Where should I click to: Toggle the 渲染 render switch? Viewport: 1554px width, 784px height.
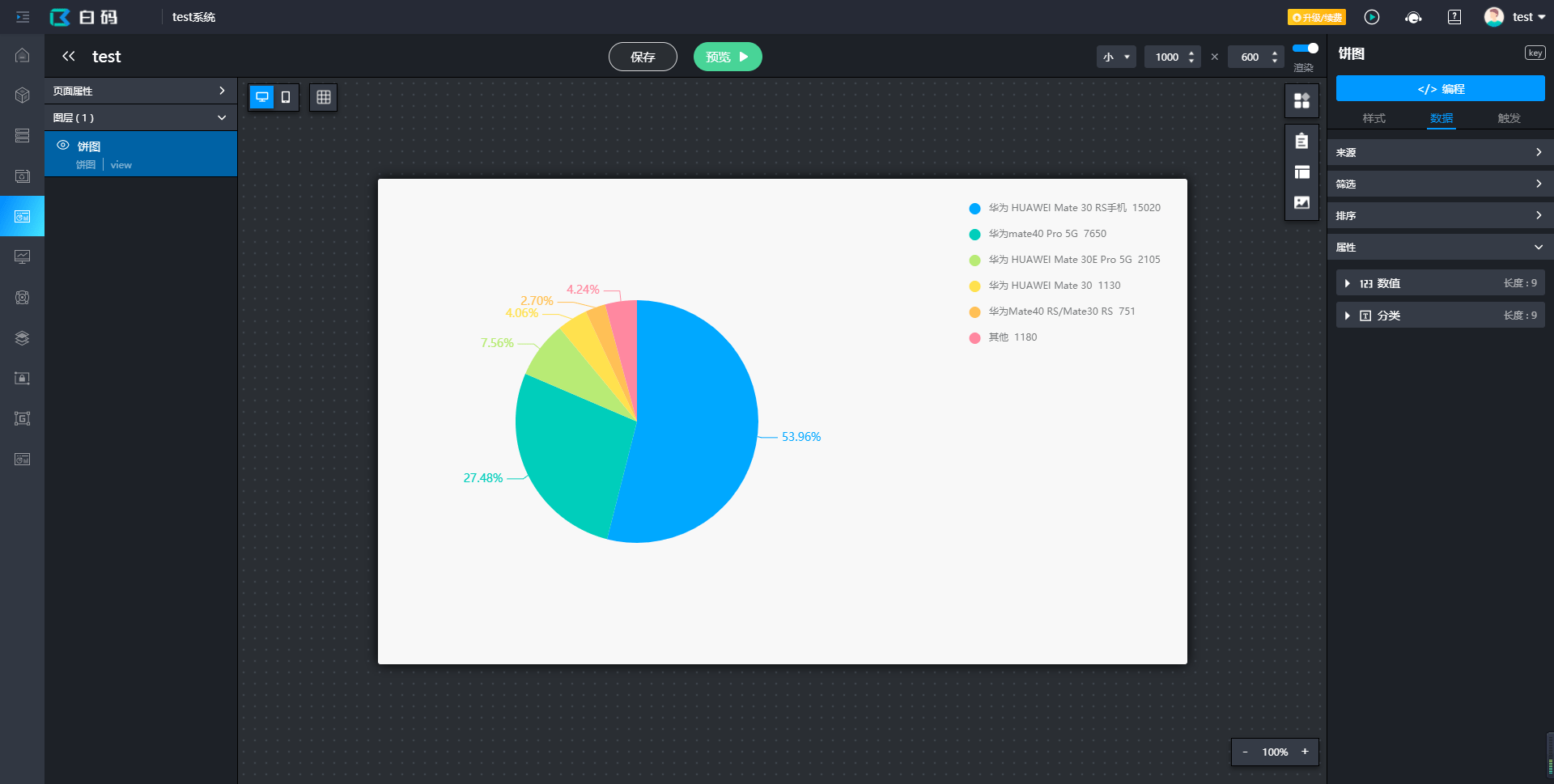pyautogui.click(x=1306, y=49)
